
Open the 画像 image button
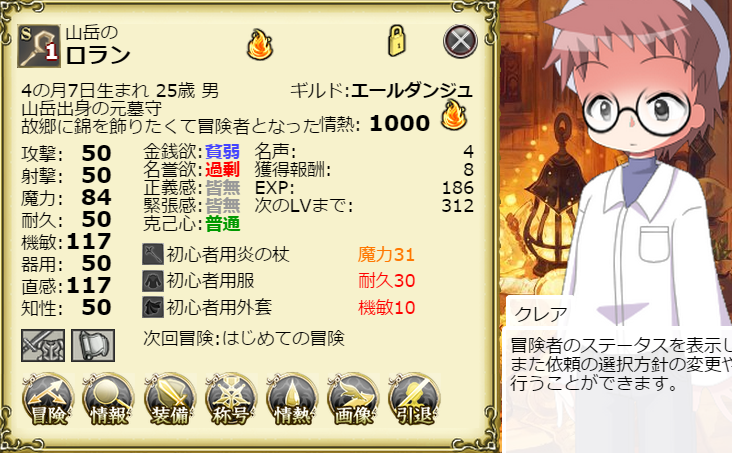(x=353, y=399)
